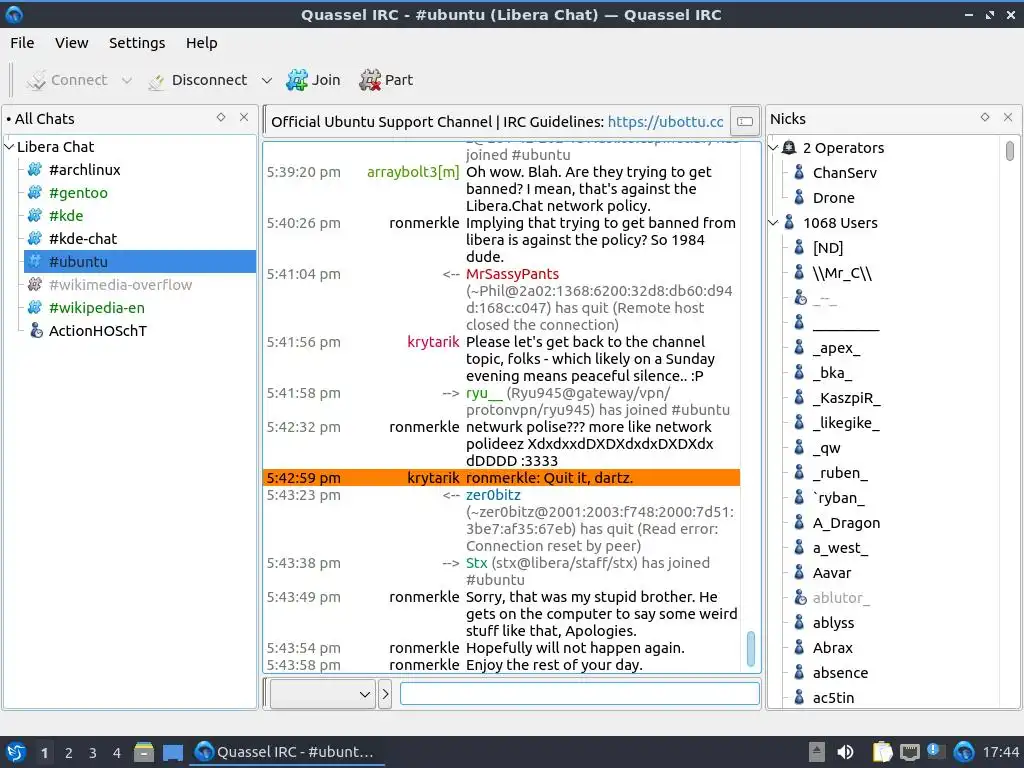Viewport: 1024px width, 768px height.
Task: Select the #wikipedia-en channel
Action: [x=97, y=308]
